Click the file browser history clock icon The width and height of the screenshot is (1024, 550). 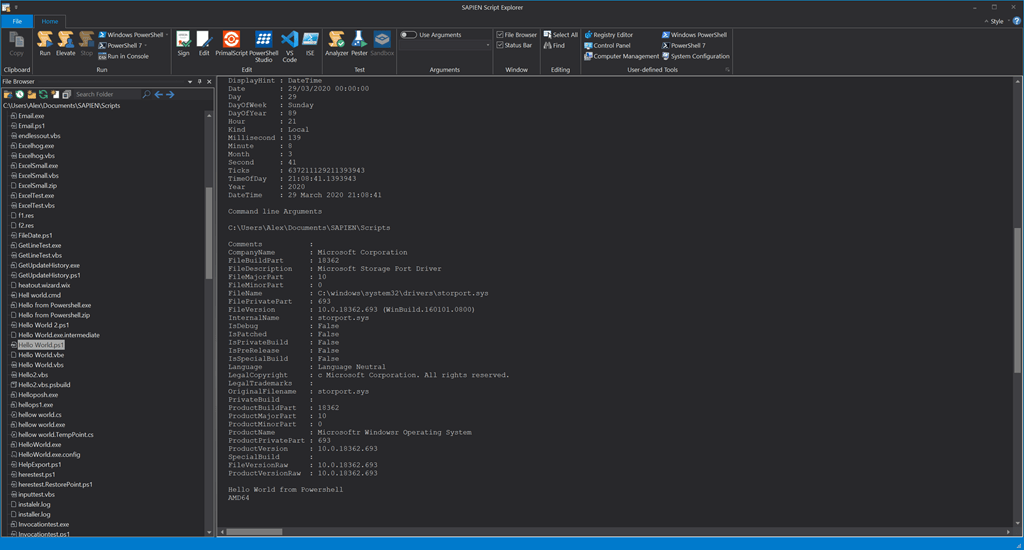coord(20,94)
